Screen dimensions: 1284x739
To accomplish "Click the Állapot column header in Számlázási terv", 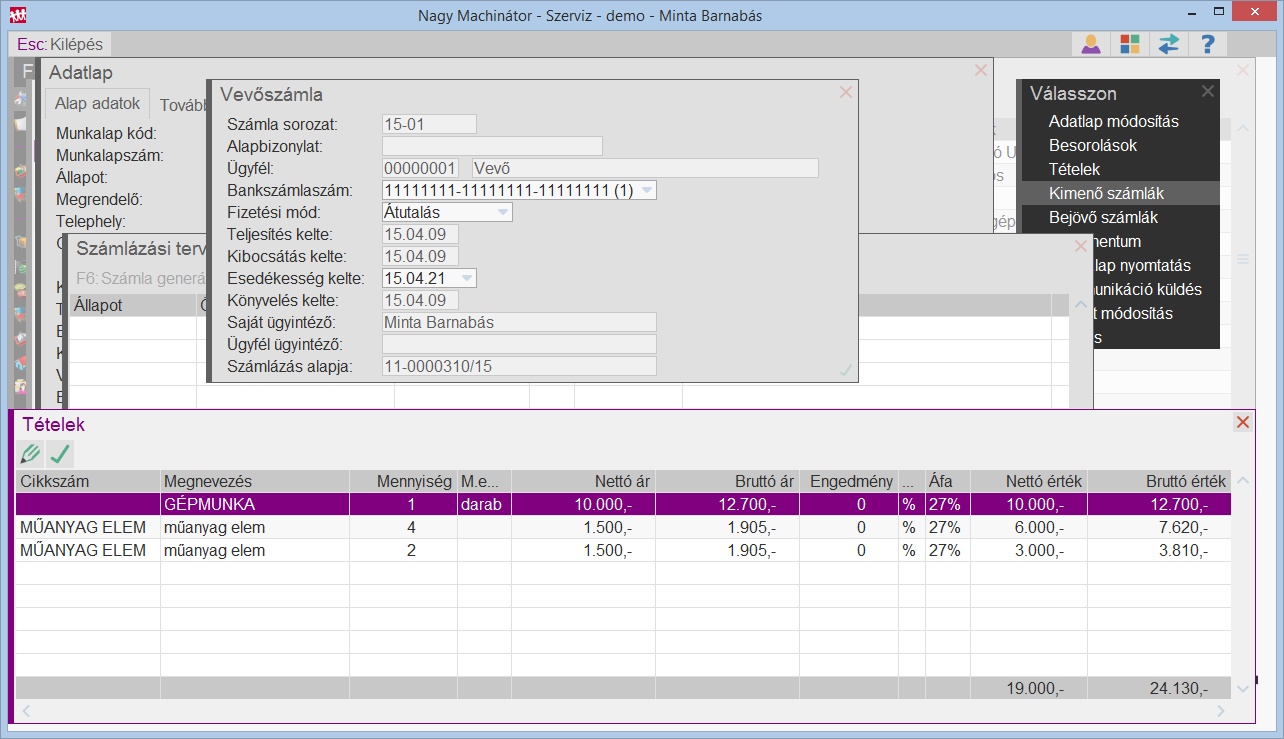I will [135, 305].
